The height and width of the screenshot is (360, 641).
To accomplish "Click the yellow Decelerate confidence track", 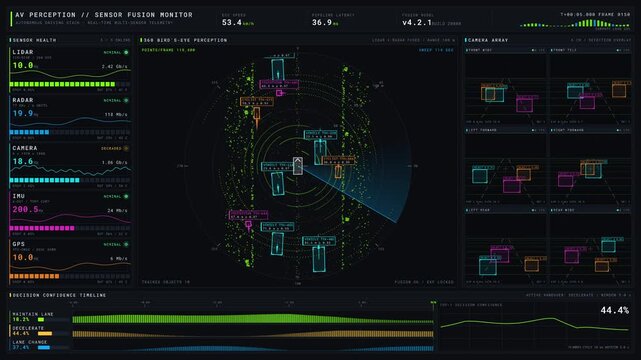I will [253, 334].
